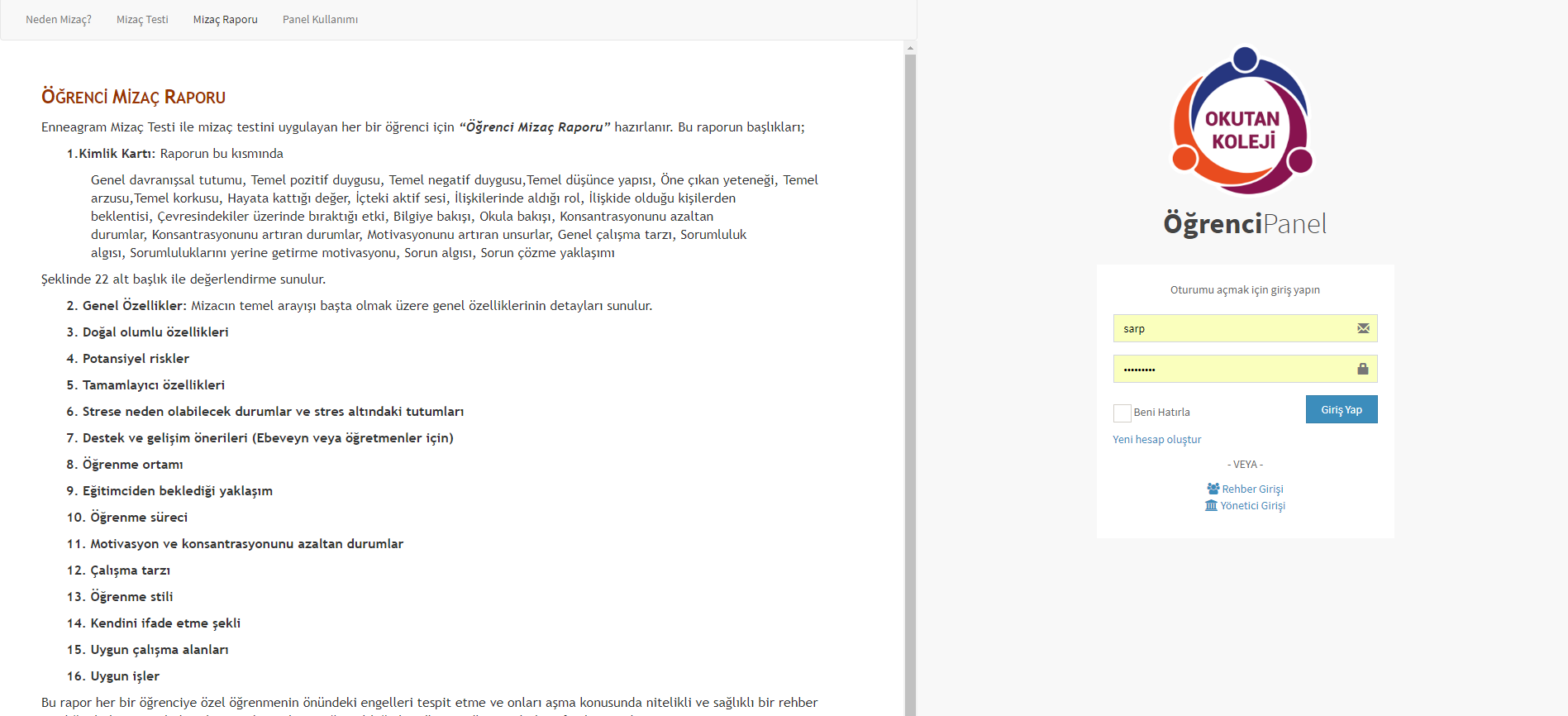Click the scrollbar up arrow
The height and width of the screenshot is (716, 1568).
point(910,48)
